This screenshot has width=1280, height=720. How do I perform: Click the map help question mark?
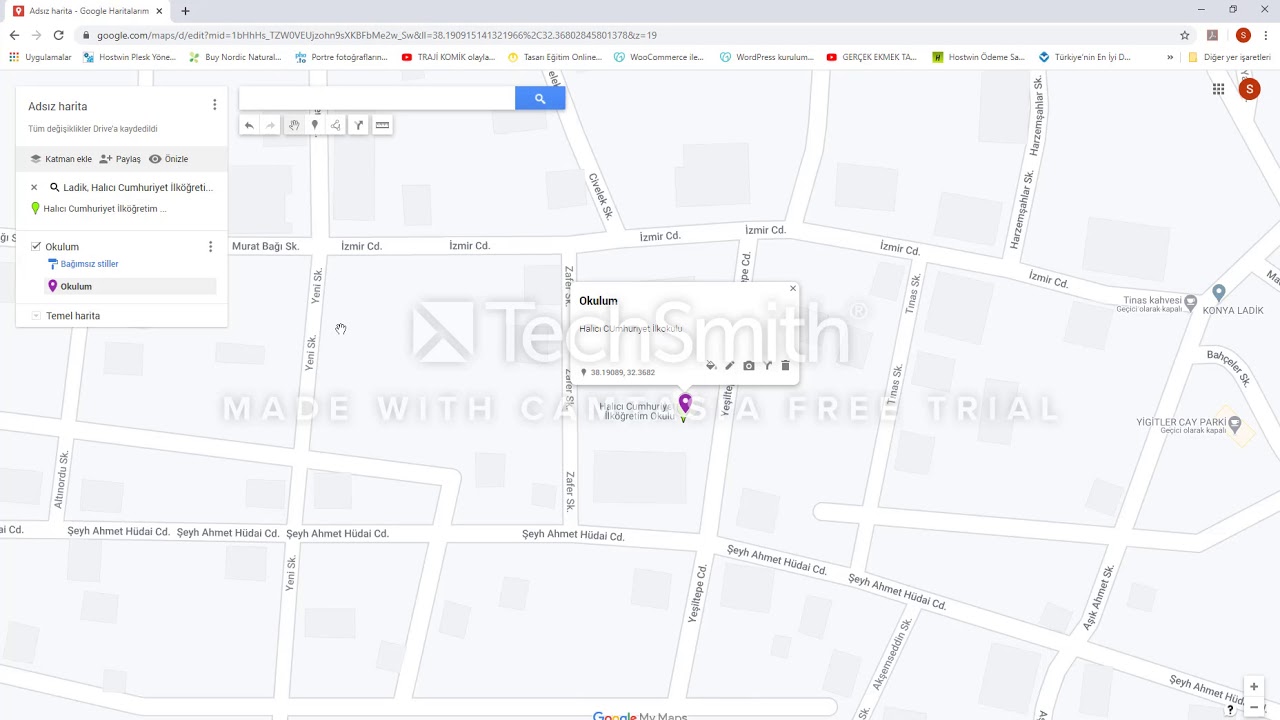[x=1231, y=709]
